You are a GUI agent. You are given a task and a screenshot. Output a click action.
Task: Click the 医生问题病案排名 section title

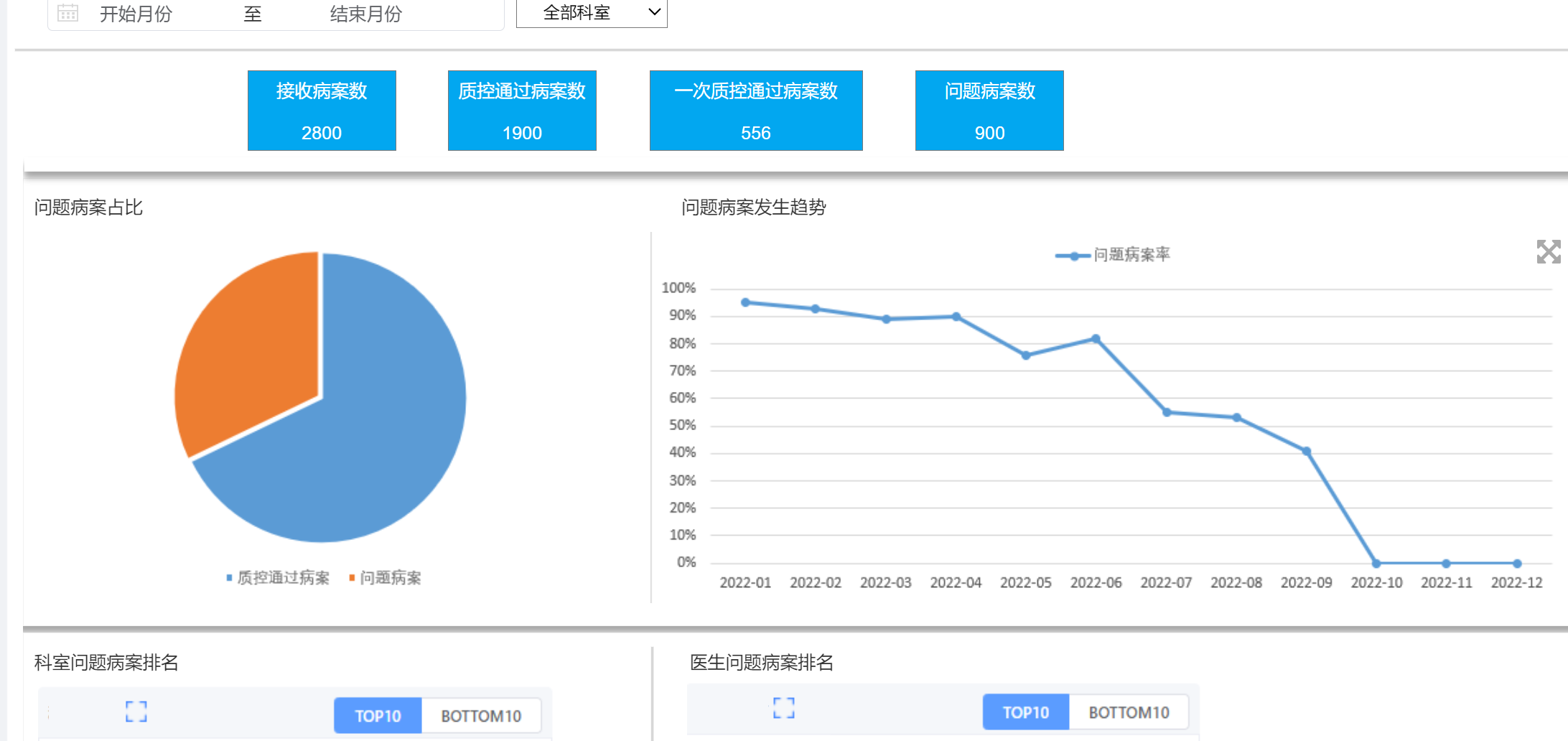pos(761,662)
